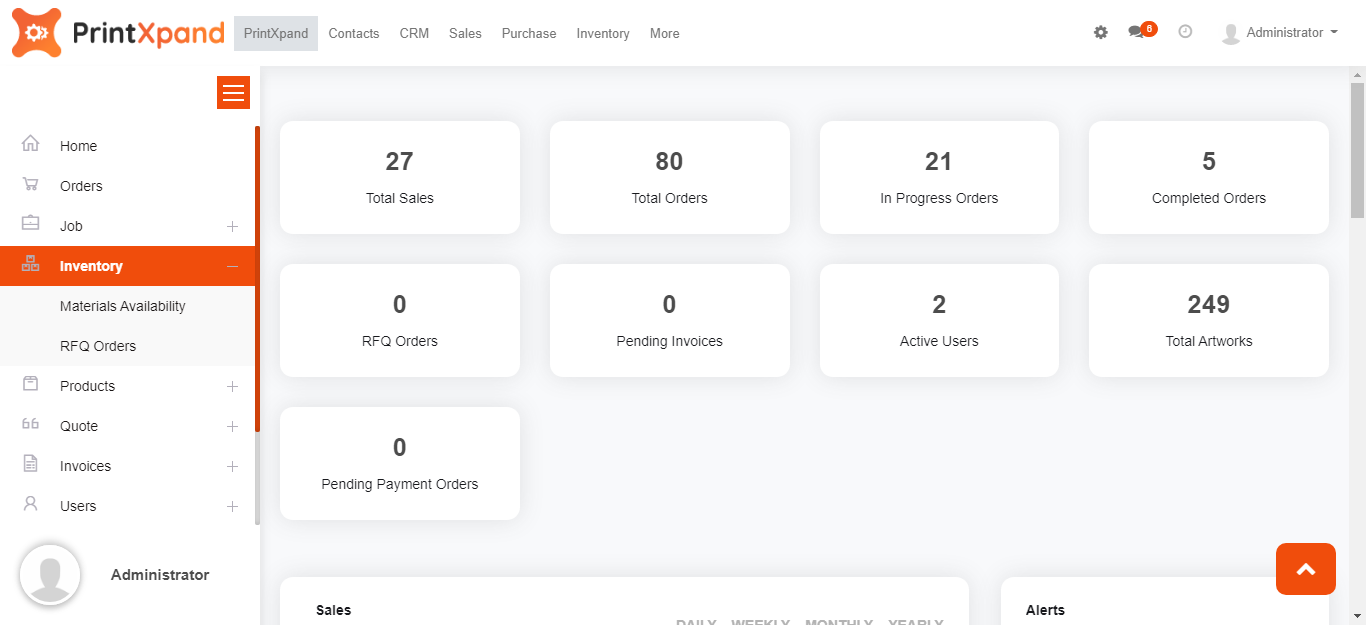Open the Administrator user dropdown

tap(1282, 33)
